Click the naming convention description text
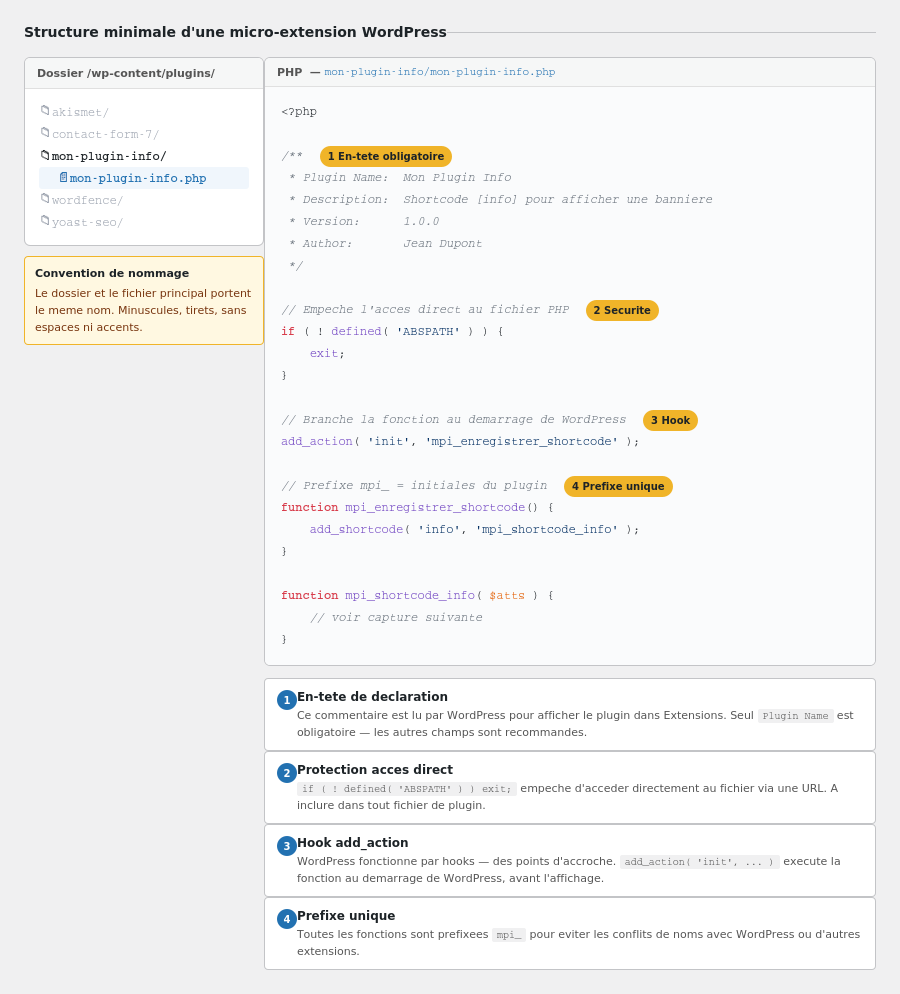Image resolution: width=900 pixels, height=994 pixels. tap(143, 310)
